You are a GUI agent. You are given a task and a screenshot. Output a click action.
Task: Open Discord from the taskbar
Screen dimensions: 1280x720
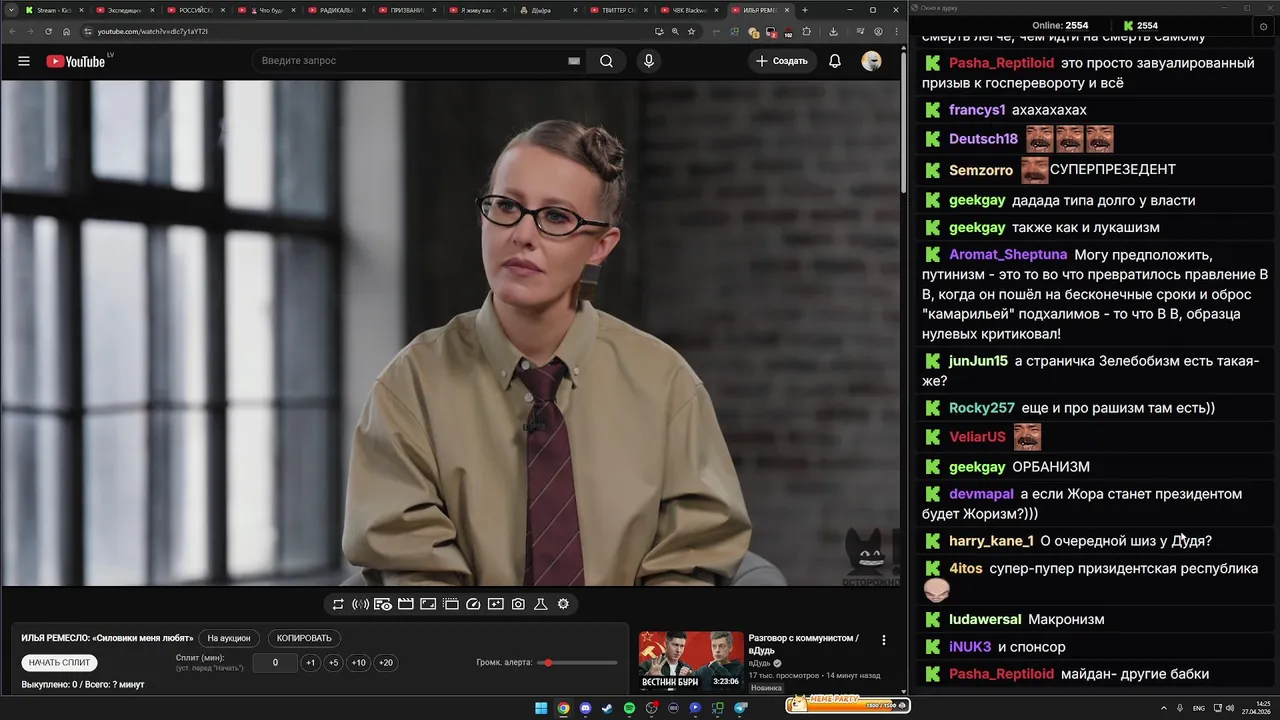pos(585,708)
